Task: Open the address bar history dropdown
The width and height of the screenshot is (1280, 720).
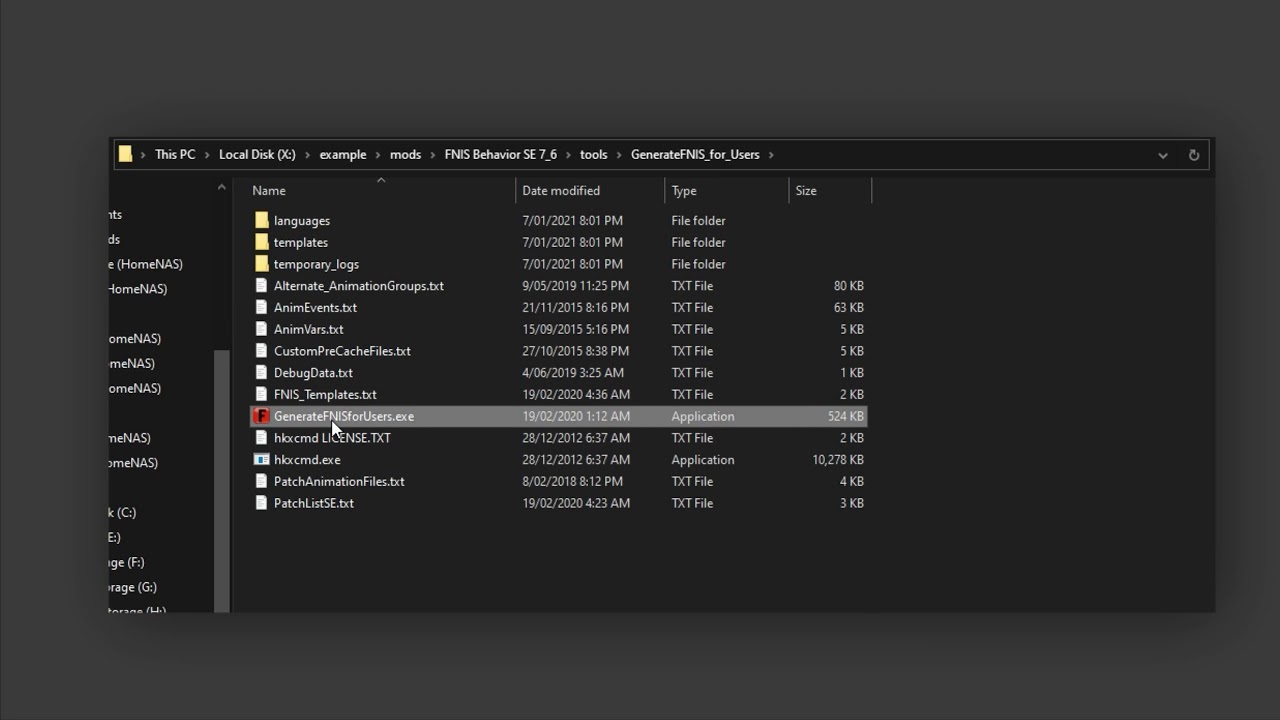Action: coord(1162,155)
